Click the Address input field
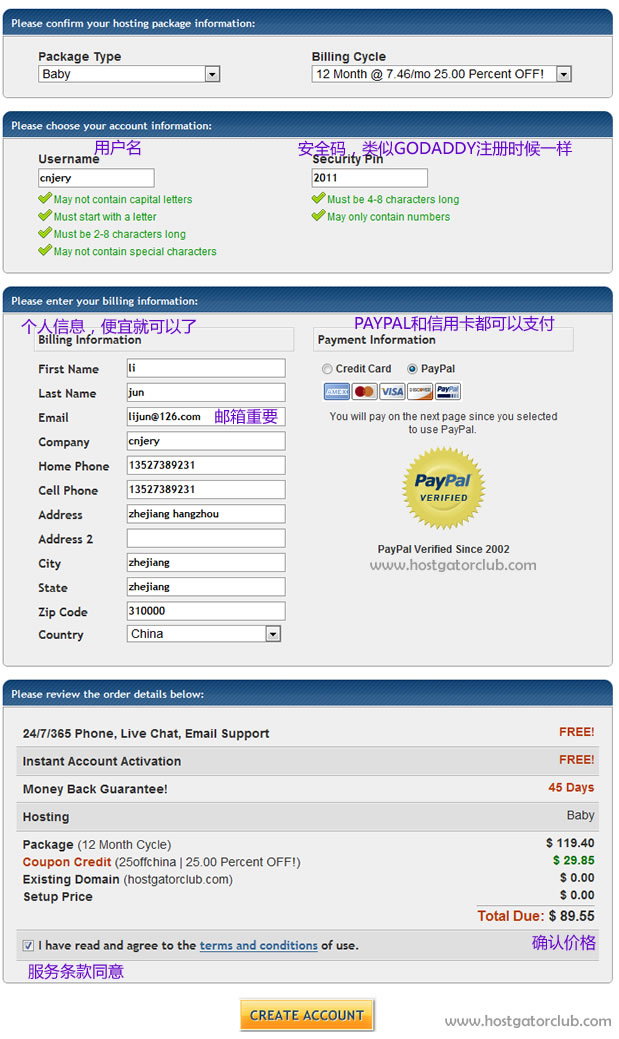This screenshot has height=1039, width=619. (206, 514)
